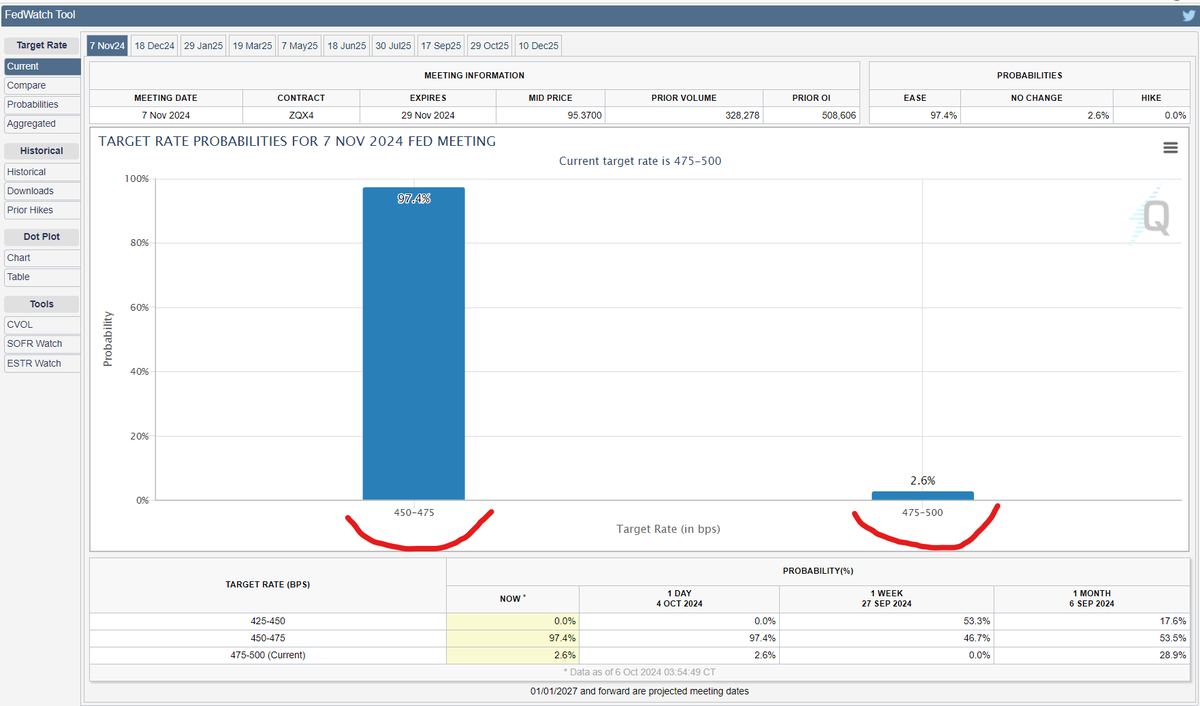Click the short 475-500 probability bar

[x=923, y=495]
